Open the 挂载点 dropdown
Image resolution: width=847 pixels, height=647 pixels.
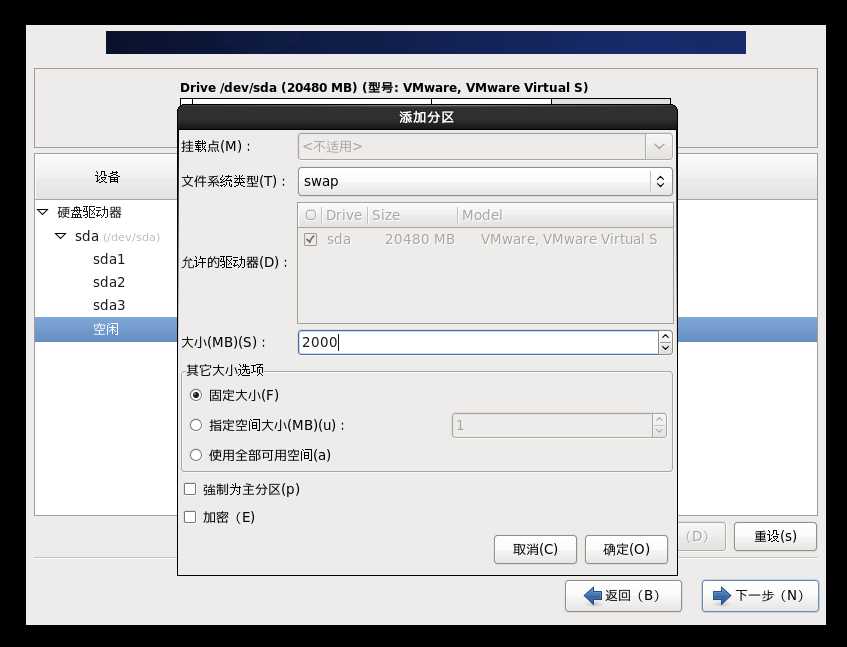point(659,146)
